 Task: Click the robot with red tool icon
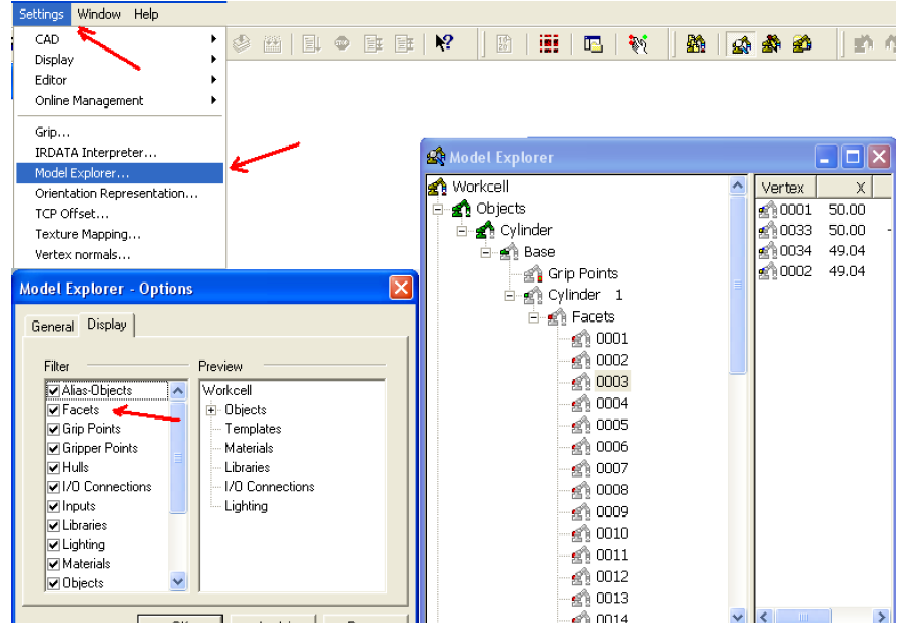coord(771,43)
